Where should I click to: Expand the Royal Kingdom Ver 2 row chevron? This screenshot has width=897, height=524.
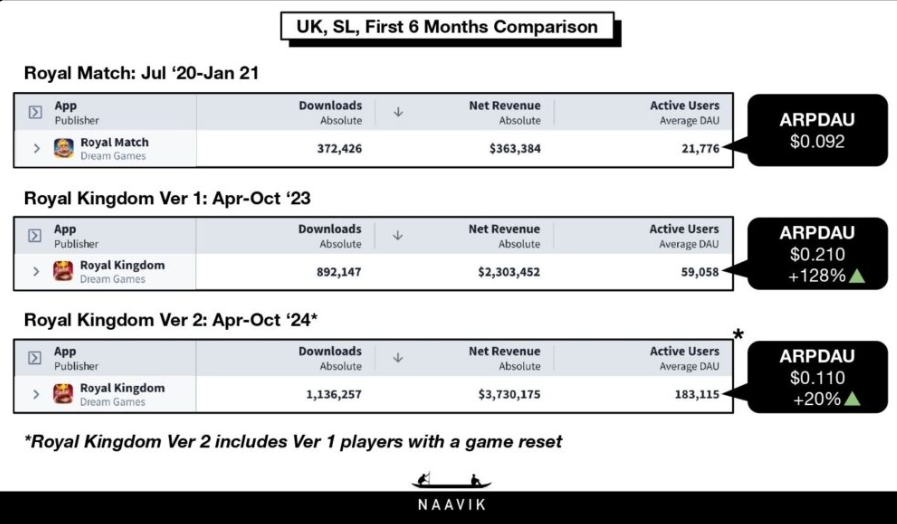tap(36, 394)
